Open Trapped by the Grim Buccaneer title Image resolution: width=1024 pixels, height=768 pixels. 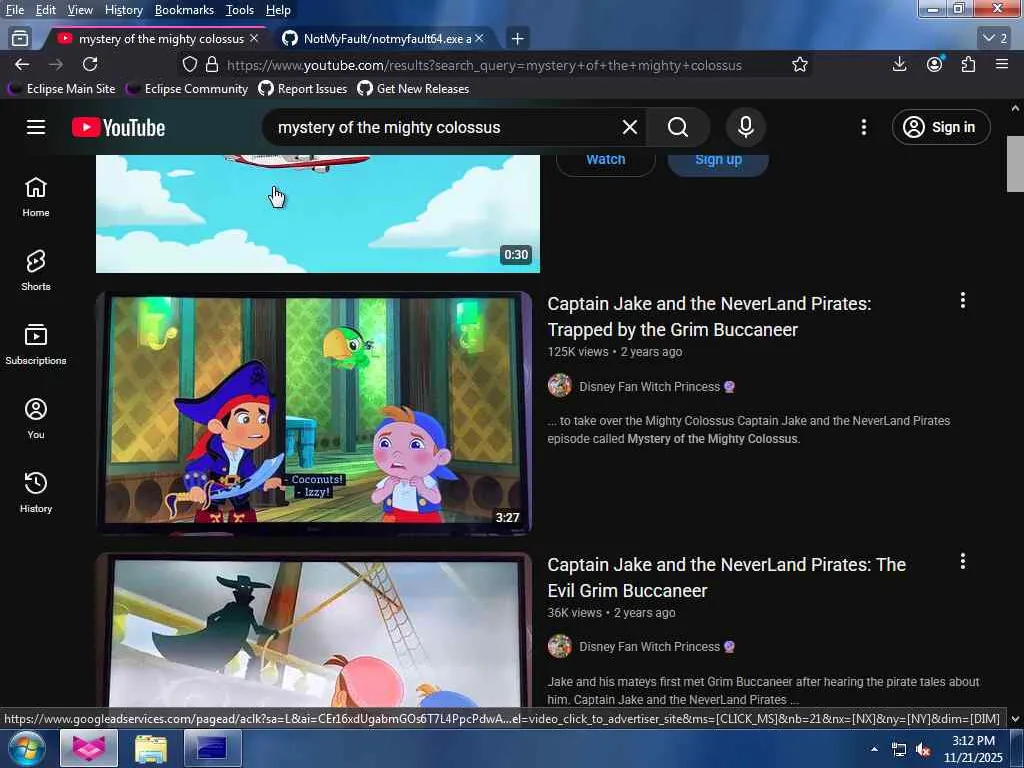[x=709, y=316]
